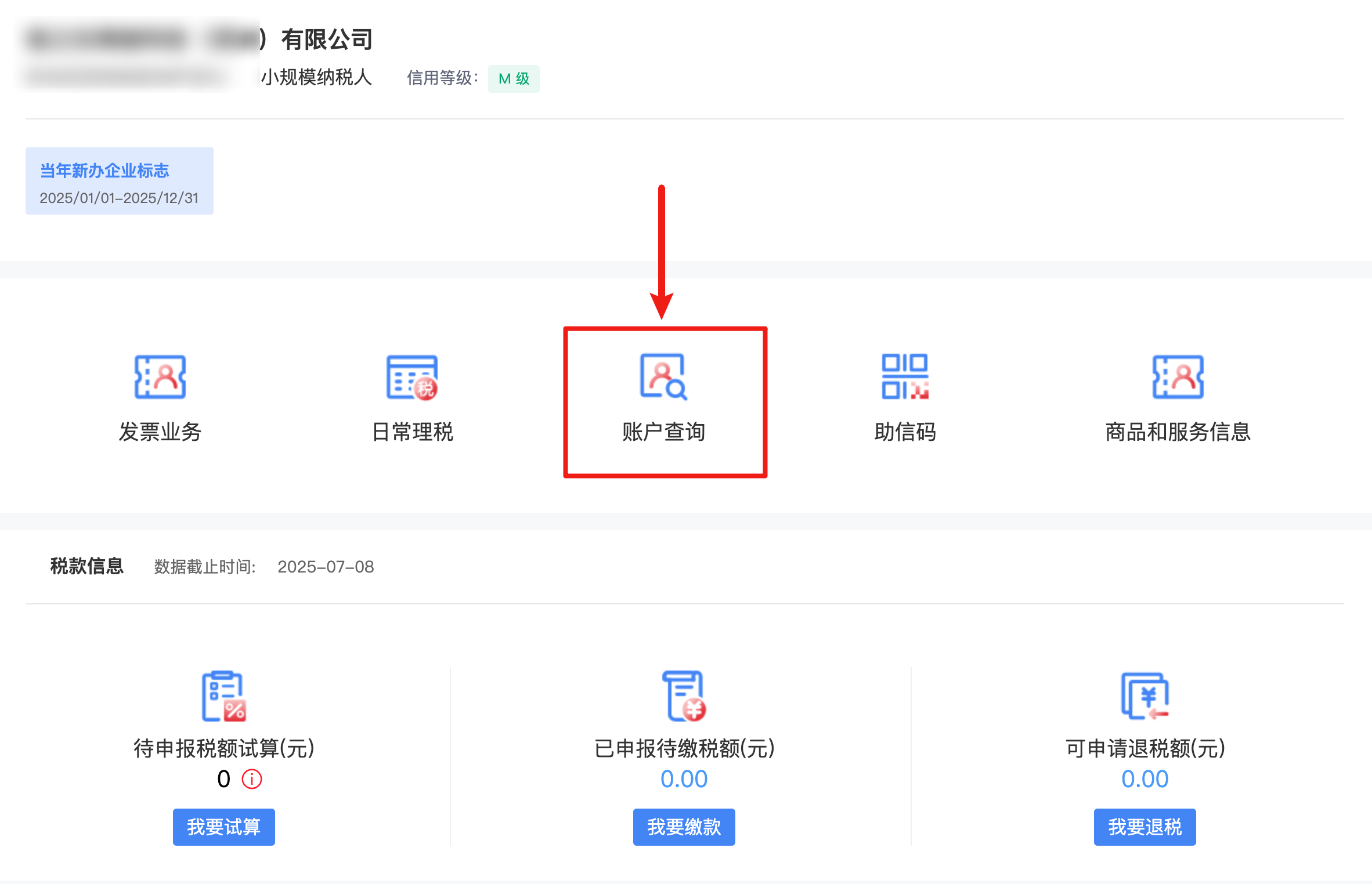Click the 信用等级 label
Screen dimensions: 1372x884
click(442, 78)
